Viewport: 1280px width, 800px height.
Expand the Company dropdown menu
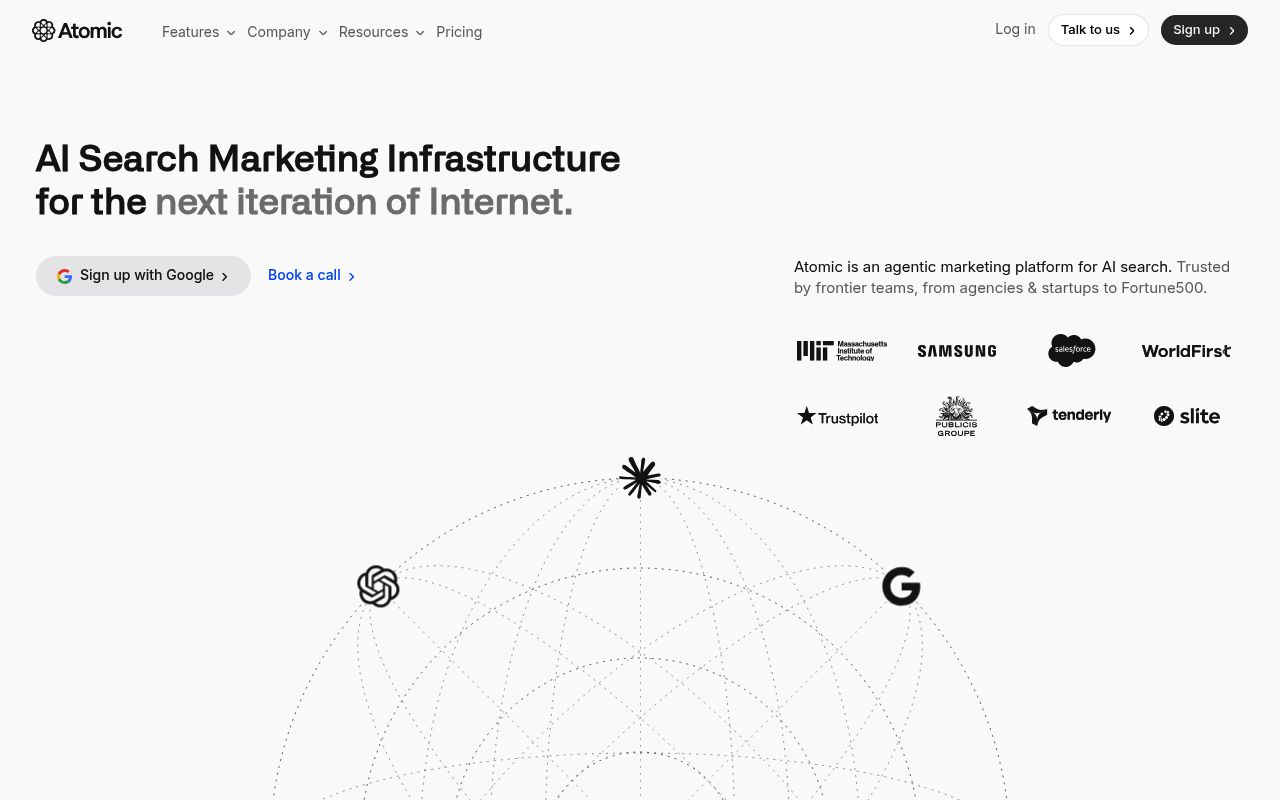click(x=287, y=32)
